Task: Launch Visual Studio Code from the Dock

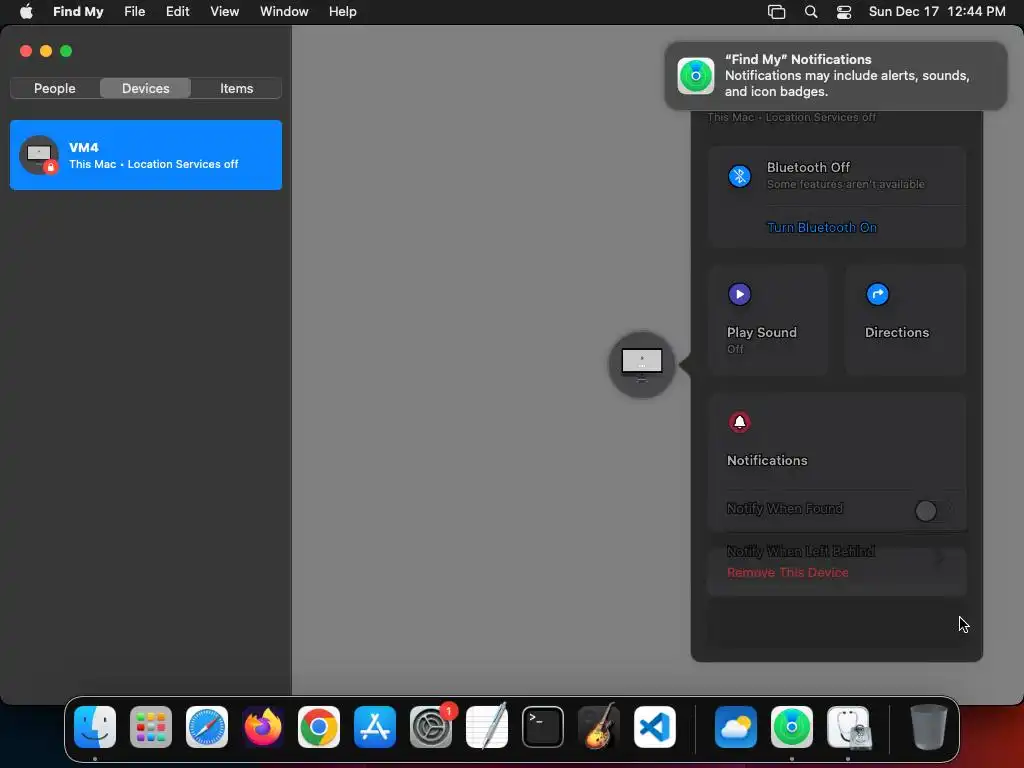Action: tap(655, 727)
